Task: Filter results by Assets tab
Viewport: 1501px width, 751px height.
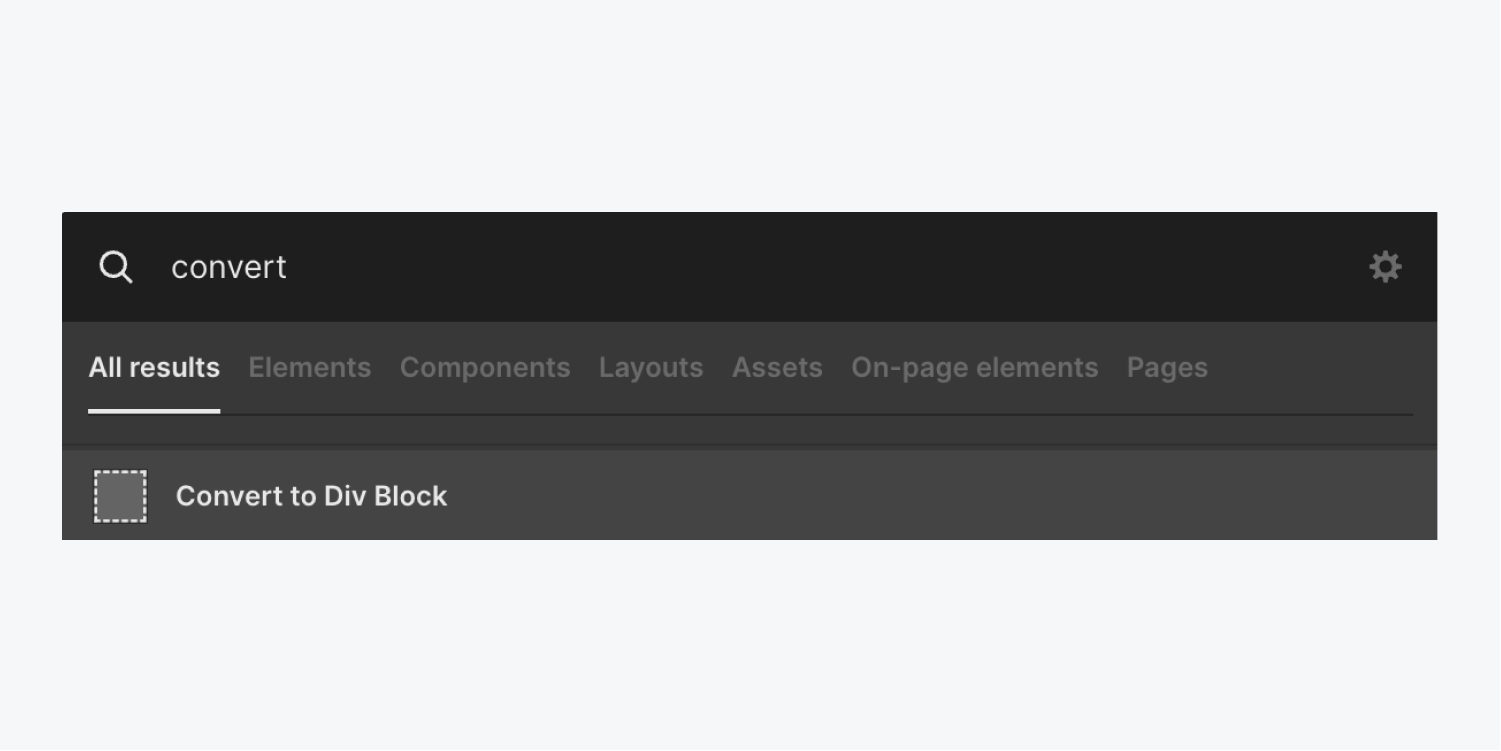Action: pos(777,368)
